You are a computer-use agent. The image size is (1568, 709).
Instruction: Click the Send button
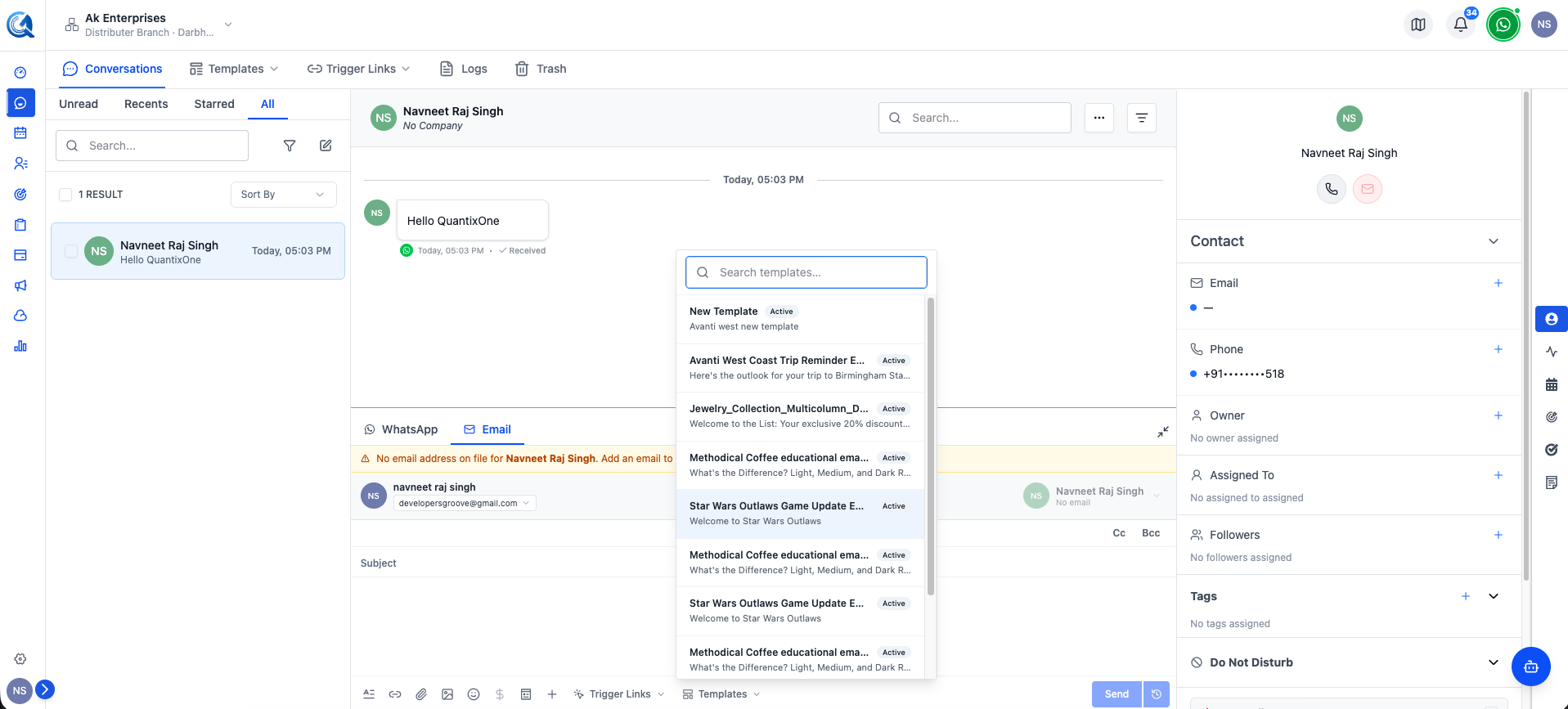1116,694
